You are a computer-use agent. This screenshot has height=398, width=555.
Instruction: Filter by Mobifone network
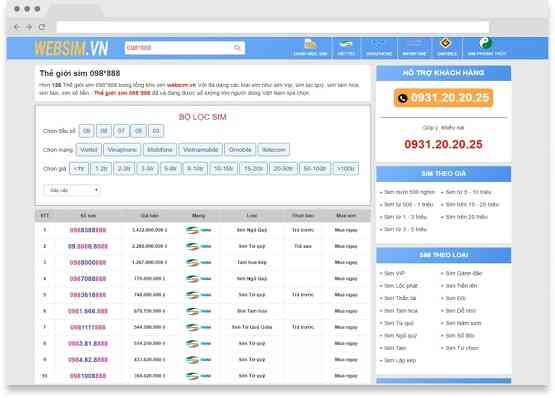coord(160,150)
